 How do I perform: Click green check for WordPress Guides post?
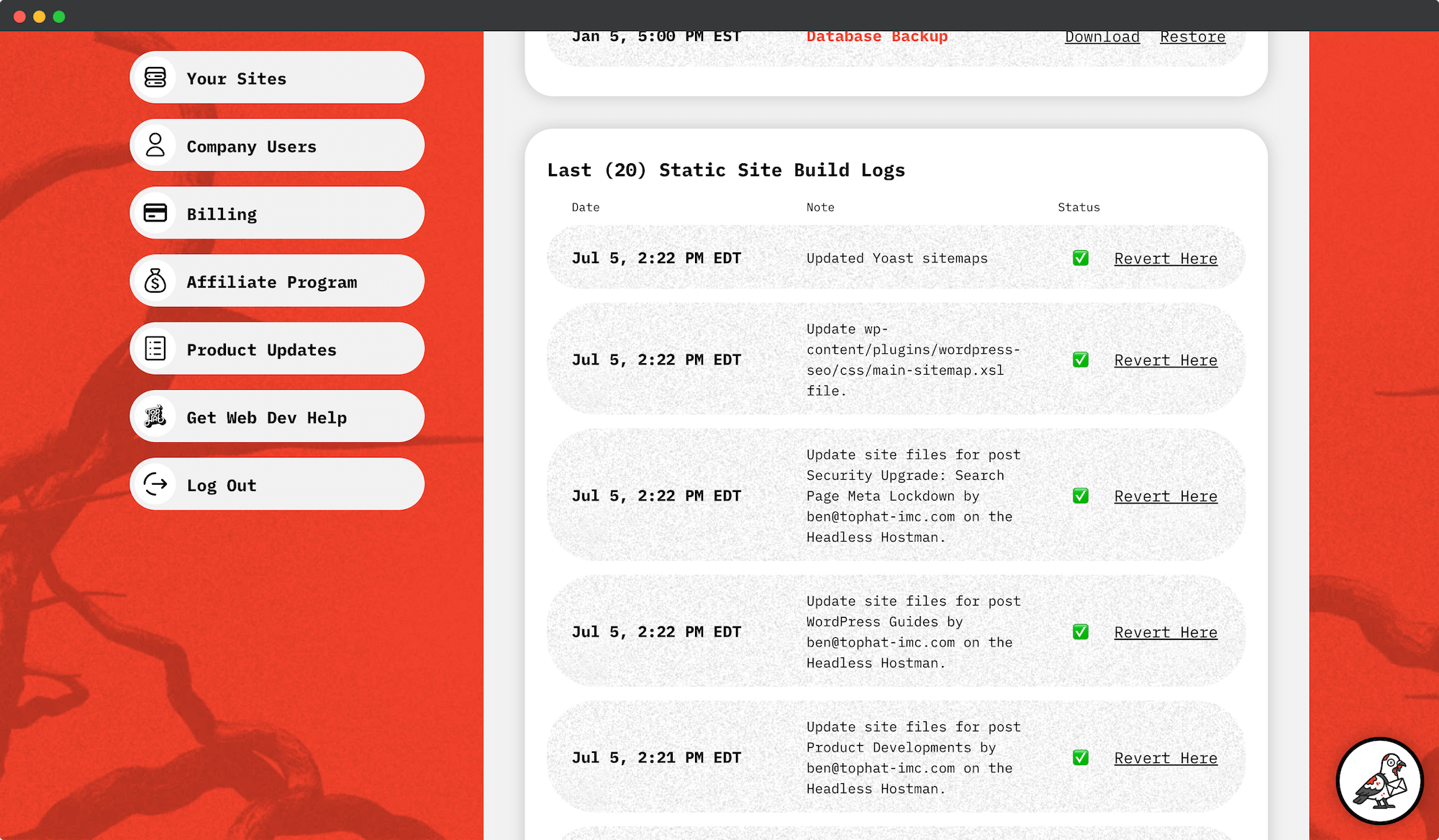(1081, 631)
